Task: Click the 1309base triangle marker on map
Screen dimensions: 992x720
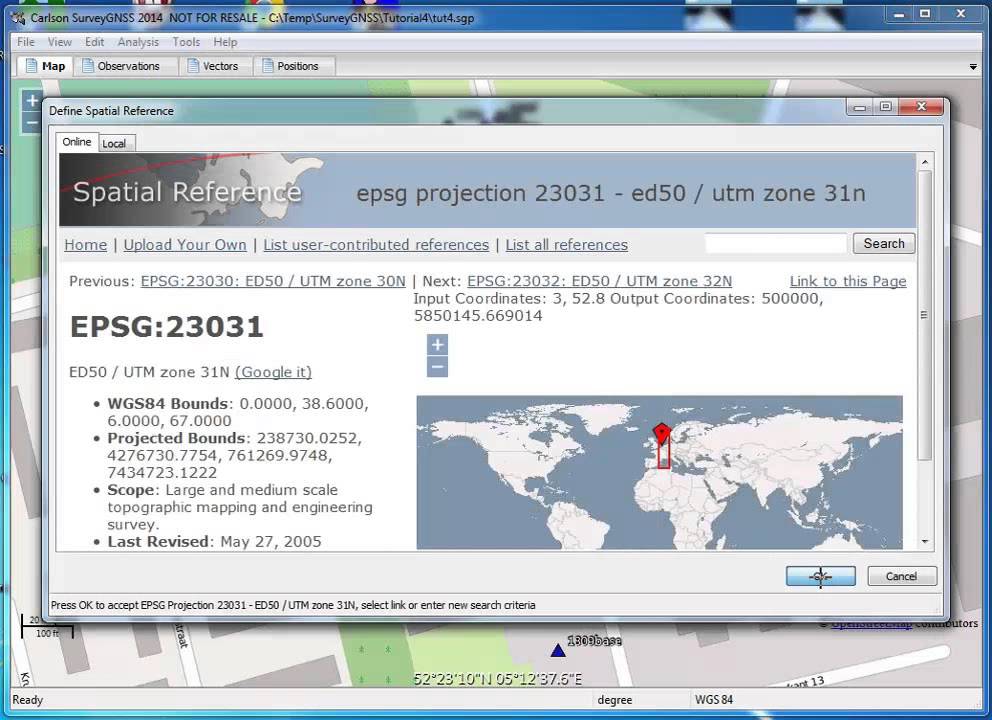Action: (557, 650)
